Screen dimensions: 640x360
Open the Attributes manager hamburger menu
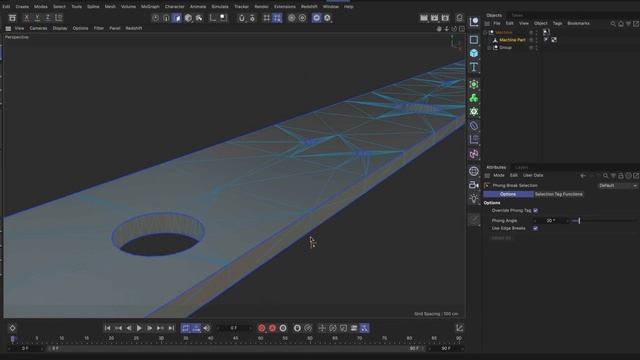pos(487,176)
